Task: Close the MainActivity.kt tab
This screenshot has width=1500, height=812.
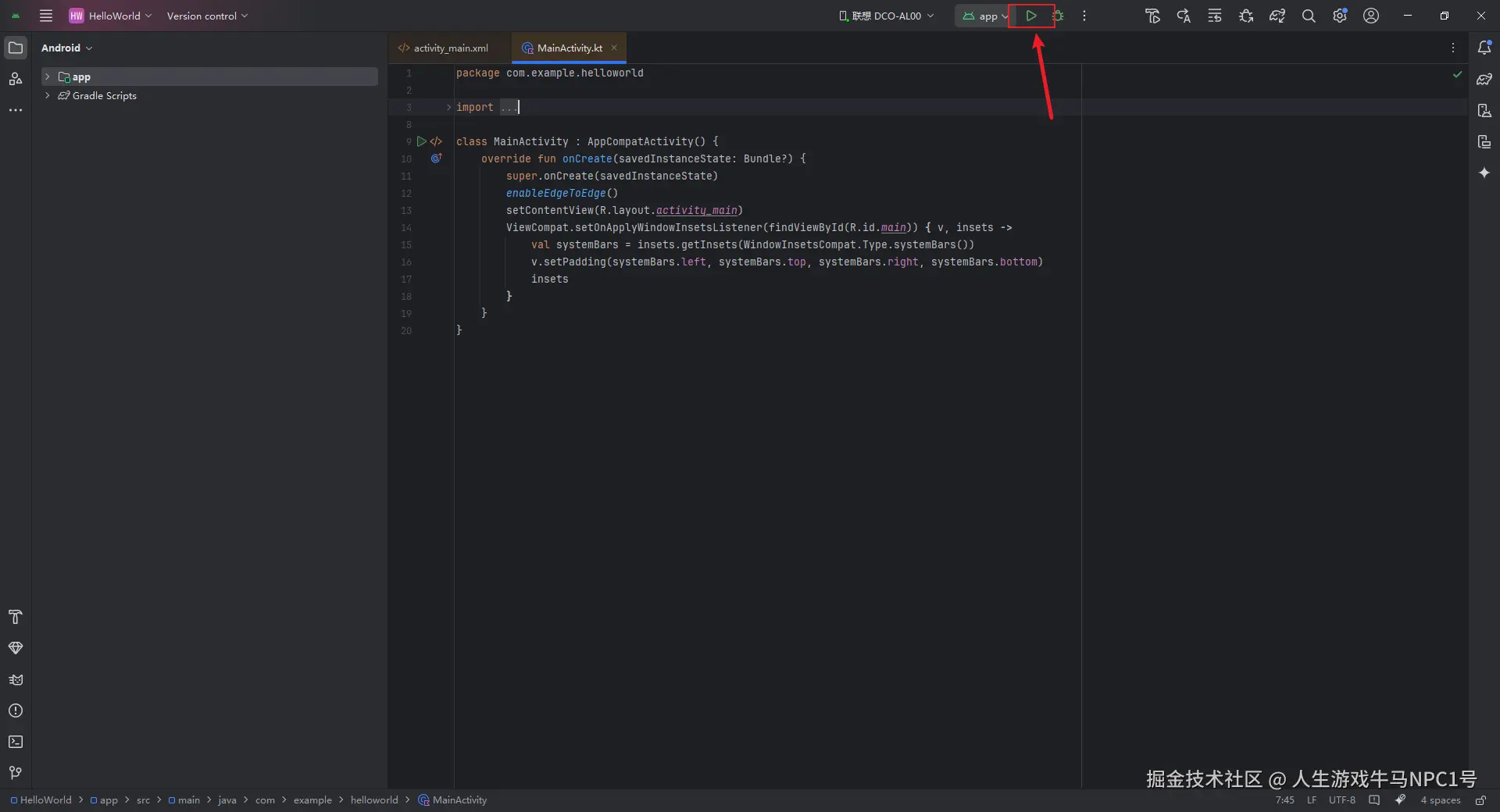Action: coord(614,48)
